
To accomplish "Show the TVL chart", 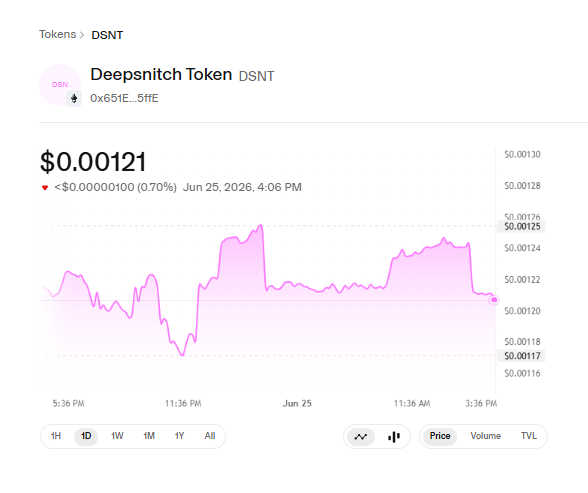I will click(529, 436).
